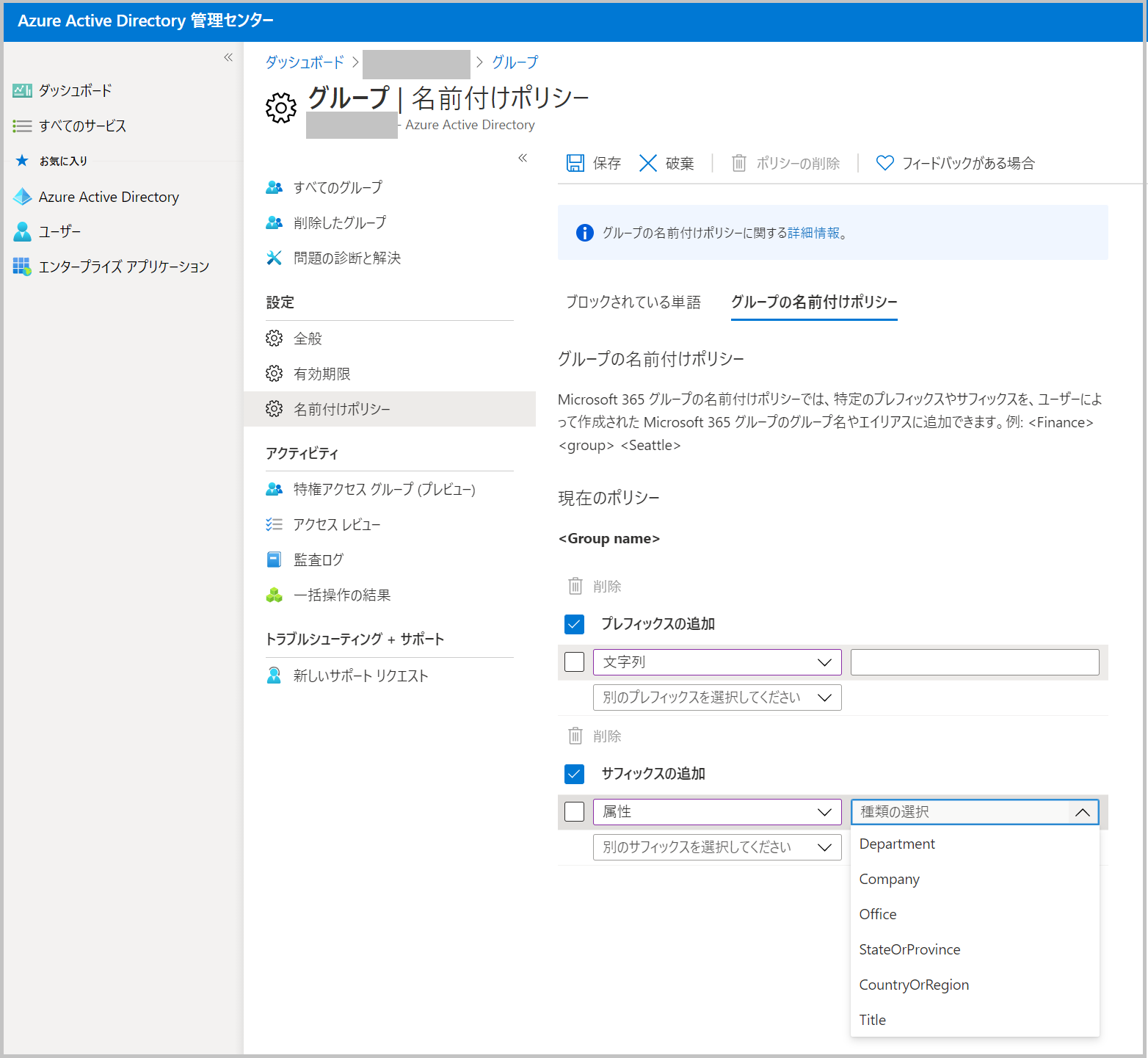Screen dimensions: 1148x1058
Task: Click the 全般 gear icon
Action: (x=274, y=338)
